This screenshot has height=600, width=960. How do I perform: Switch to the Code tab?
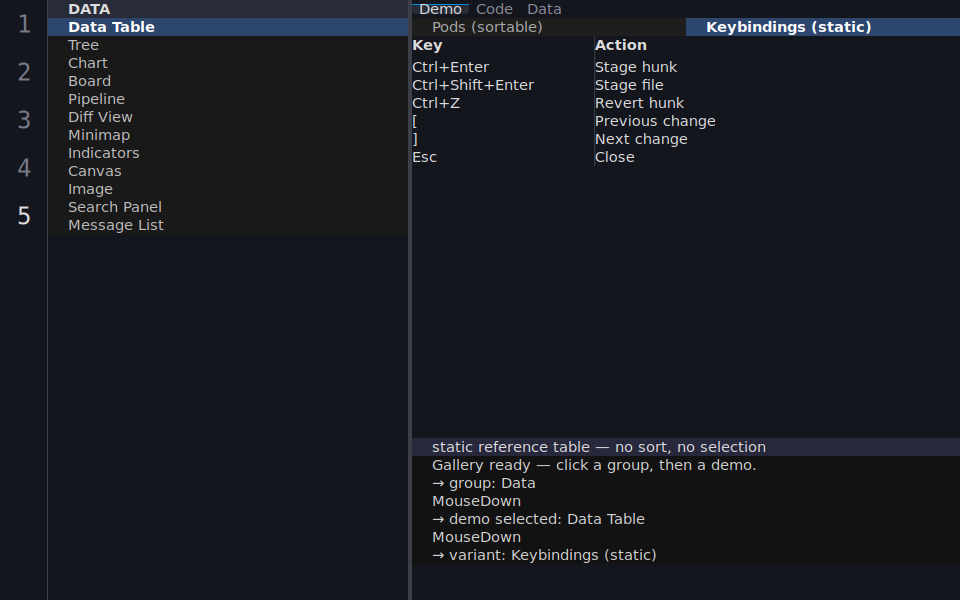point(494,9)
